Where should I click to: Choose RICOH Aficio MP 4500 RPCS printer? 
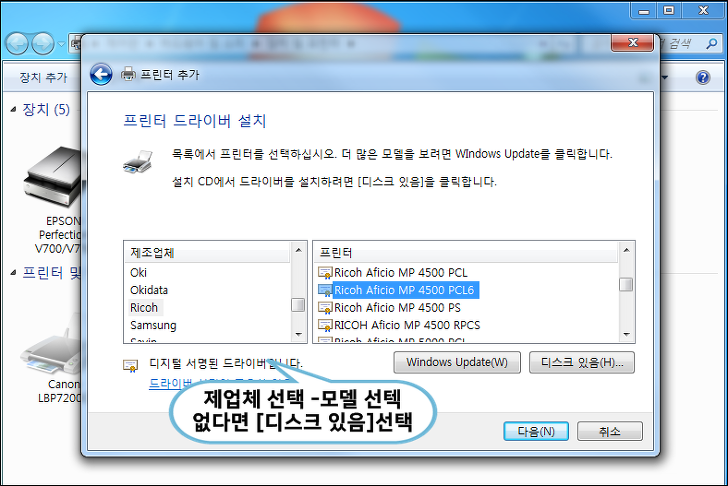[407, 325]
